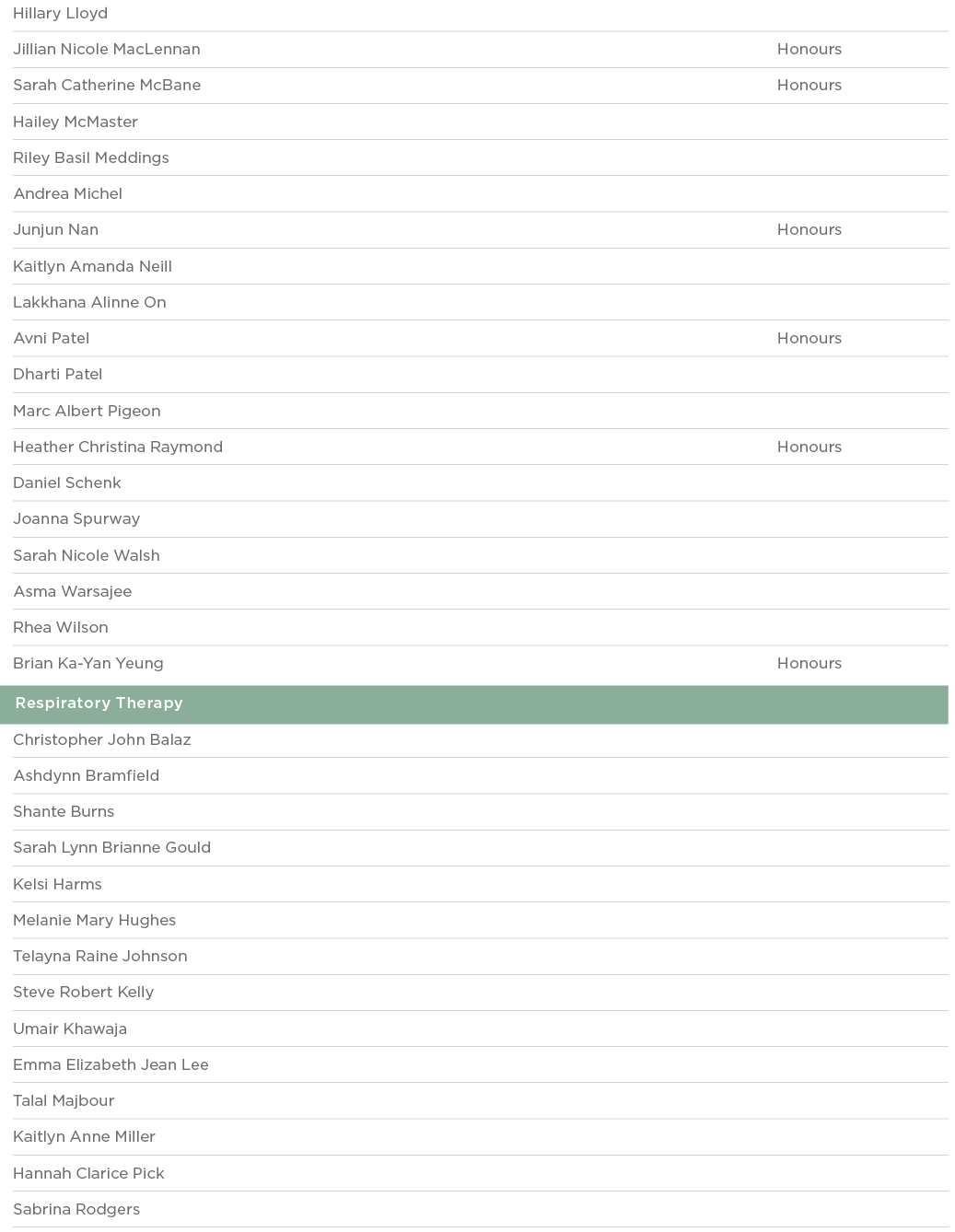Click Telayna Raine Johnson's name

[x=99, y=957]
